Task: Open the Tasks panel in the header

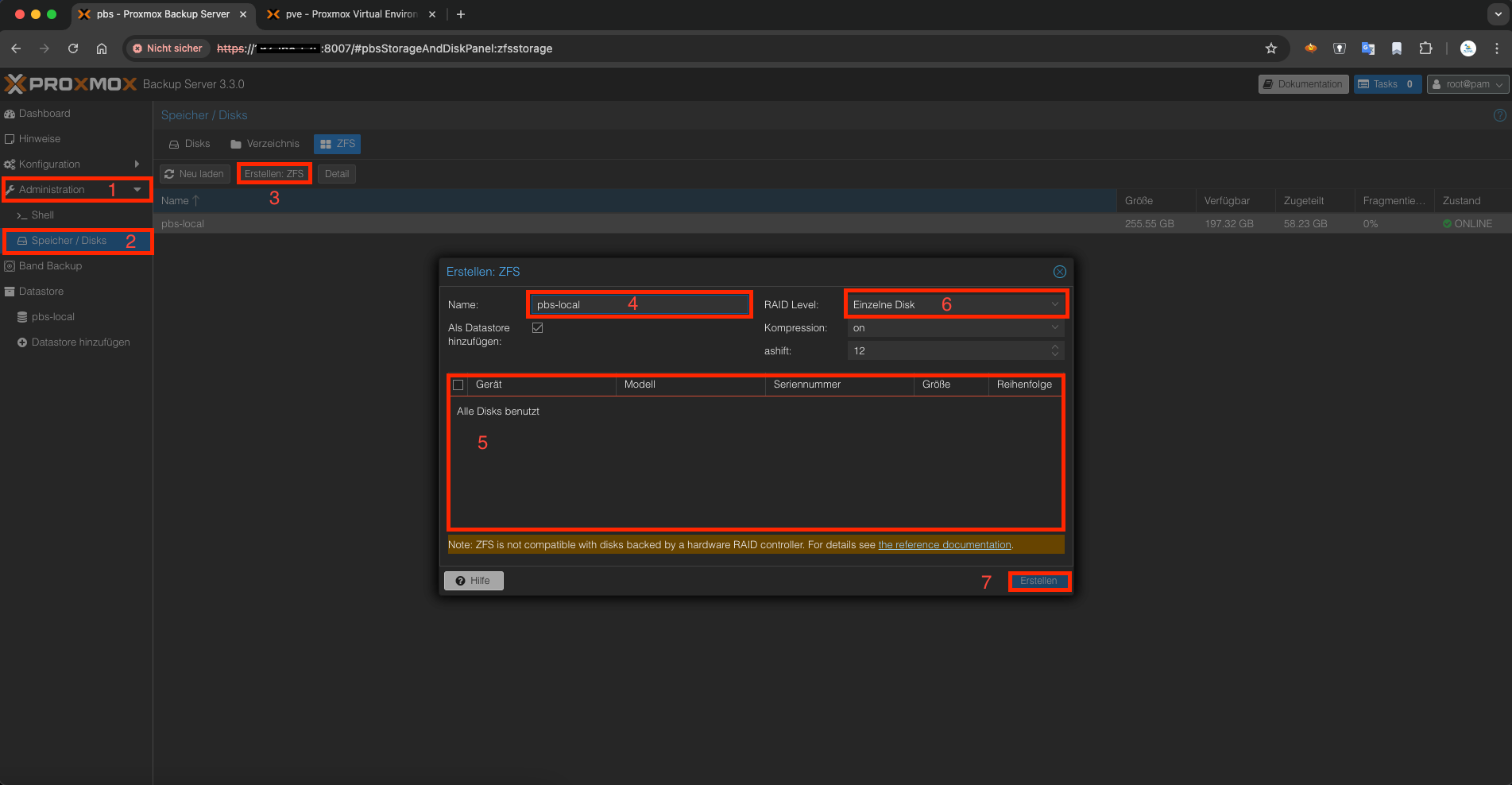Action: pos(1385,83)
